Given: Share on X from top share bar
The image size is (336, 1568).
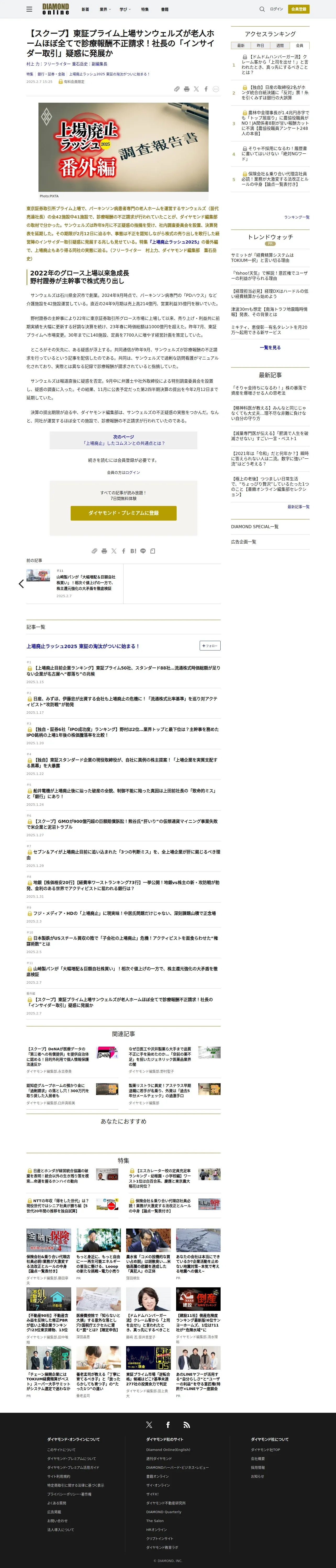Looking at the screenshot, I should tap(196, 89).
